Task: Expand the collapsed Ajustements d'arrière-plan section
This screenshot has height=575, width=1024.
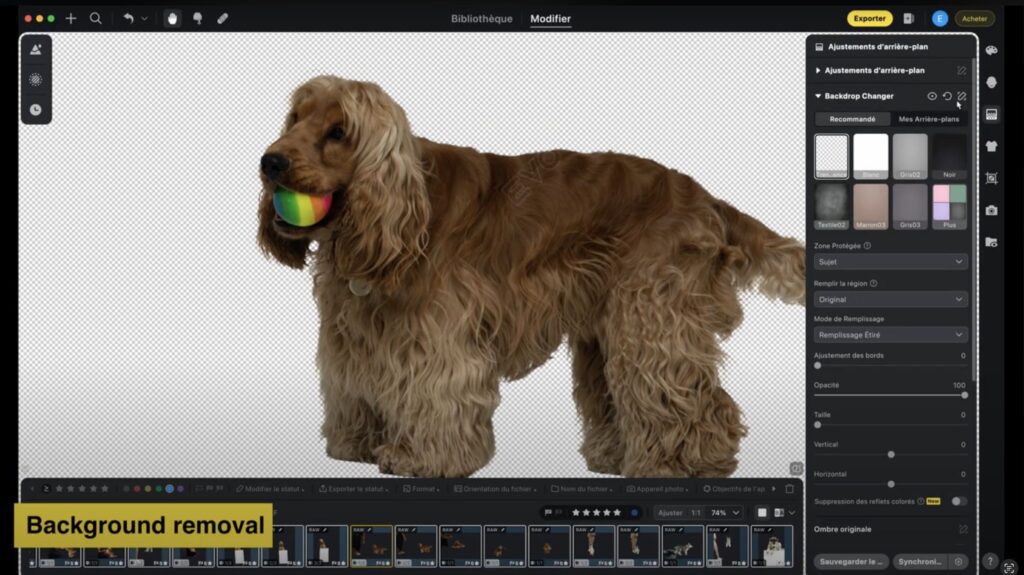Action: coord(818,71)
